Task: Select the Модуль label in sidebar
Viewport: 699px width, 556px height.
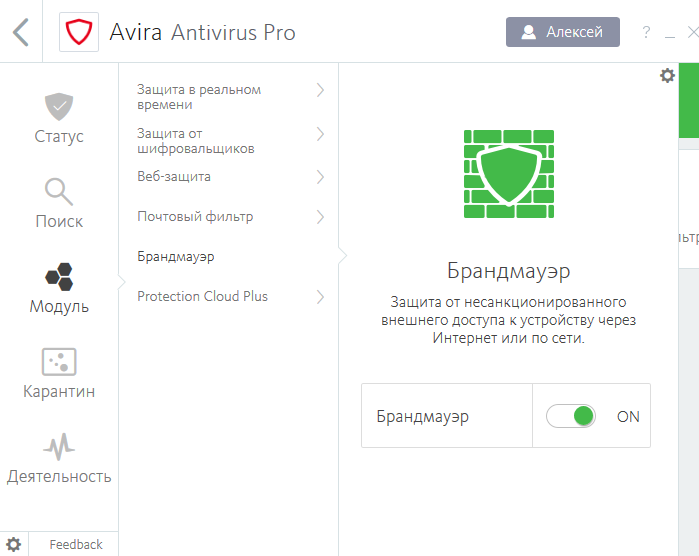Action: click(x=59, y=307)
